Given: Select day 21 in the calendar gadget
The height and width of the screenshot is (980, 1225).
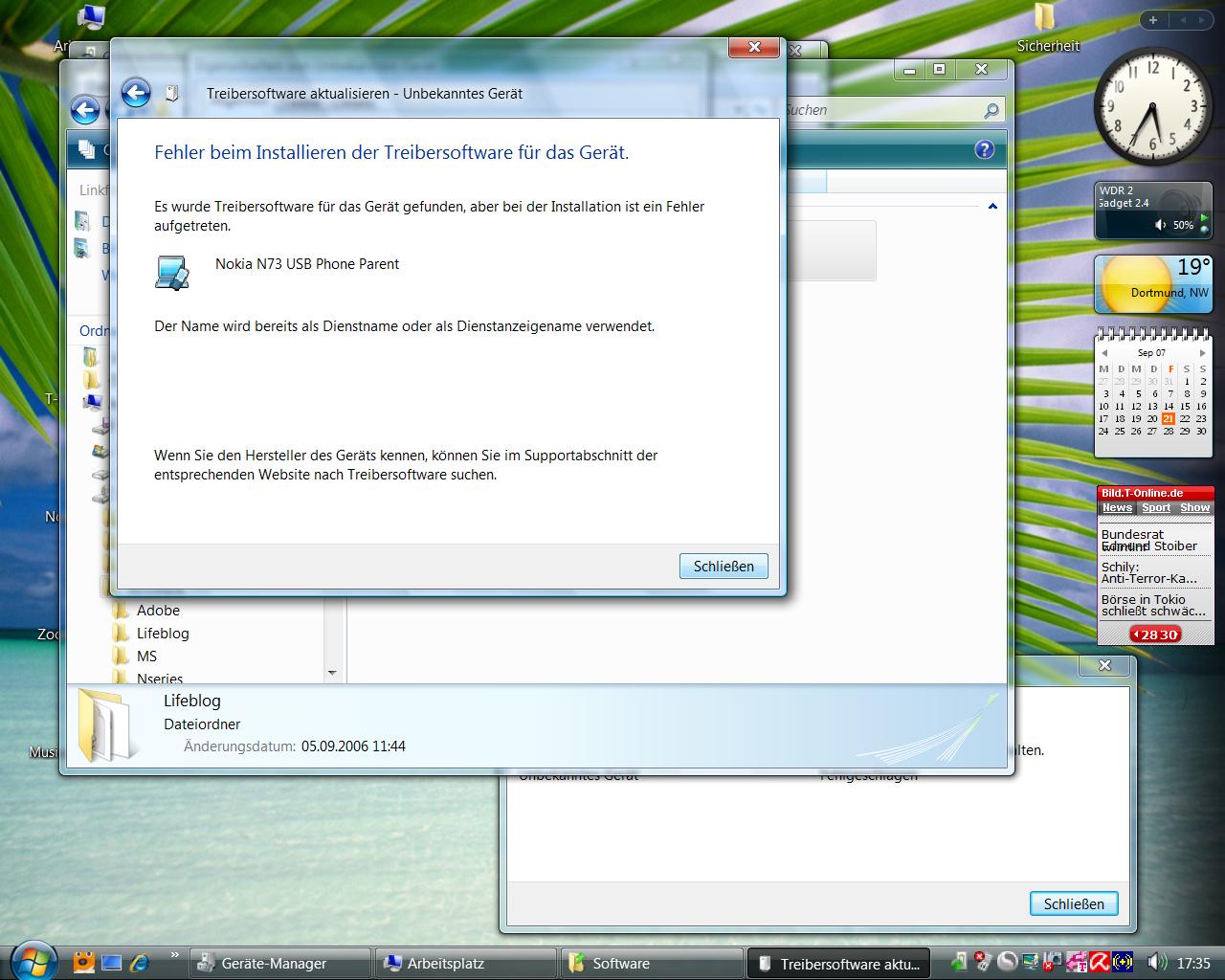Looking at the screenshot, I should point(1169,418).
